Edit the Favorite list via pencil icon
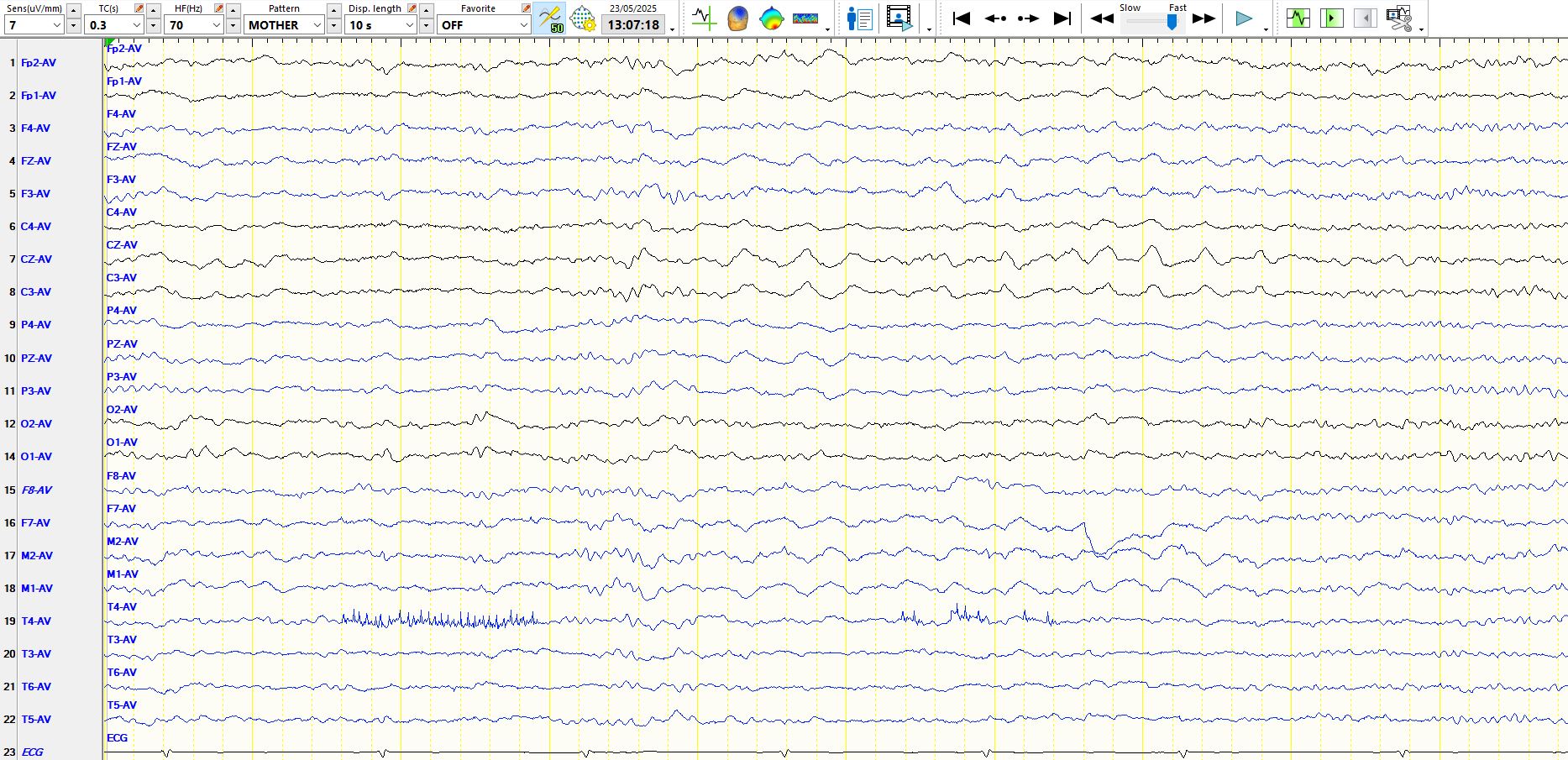 coord(526,8)
